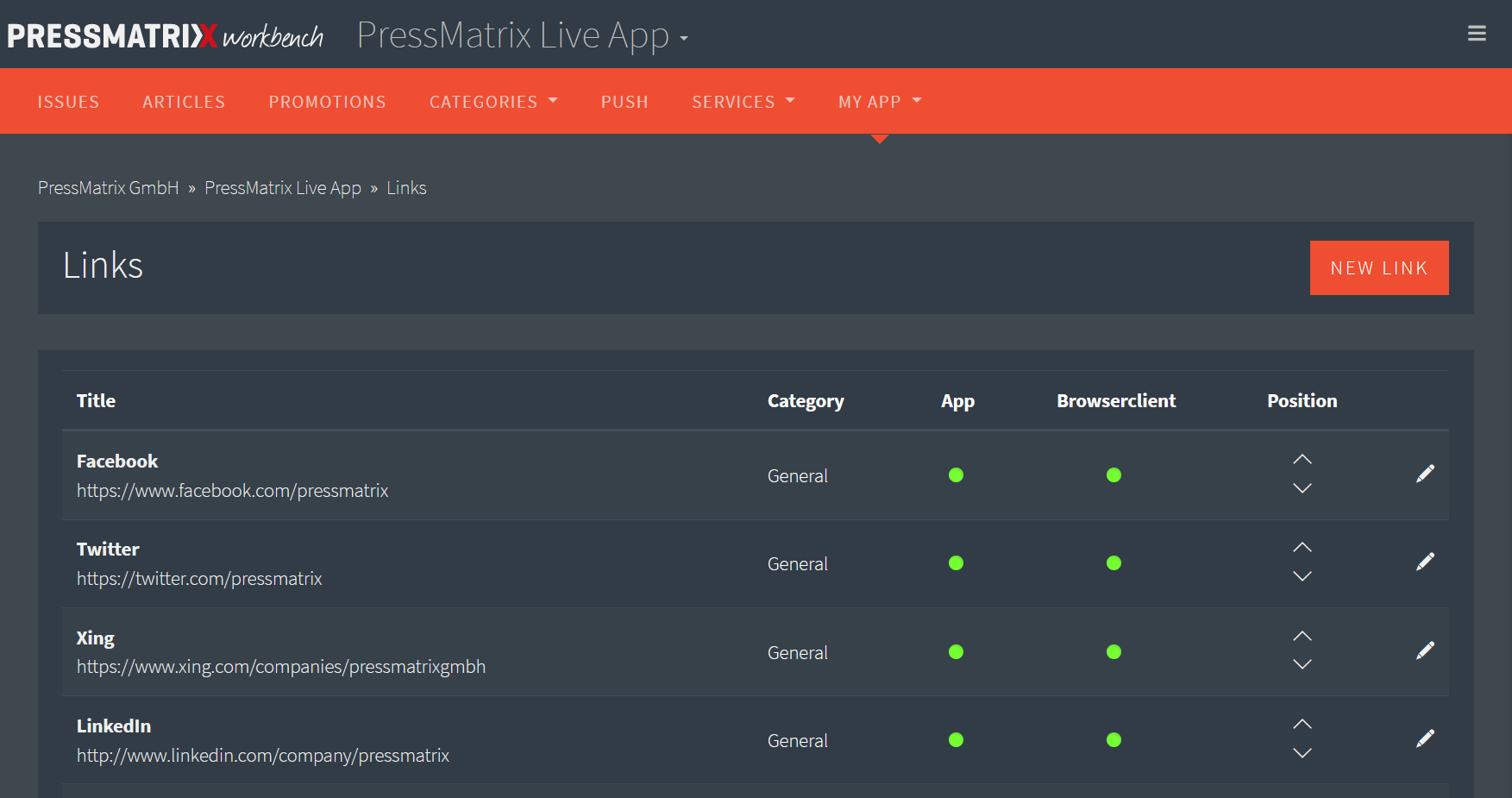Follow the PressMatrix GmbH breadcrumb
1512x798 pixels.
(x=109, y=188)
